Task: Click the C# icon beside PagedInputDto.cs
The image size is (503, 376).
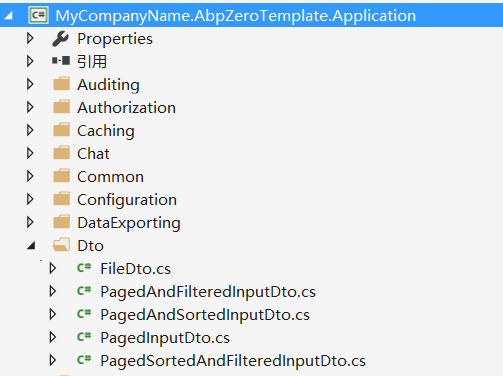Action: point(84,337)
